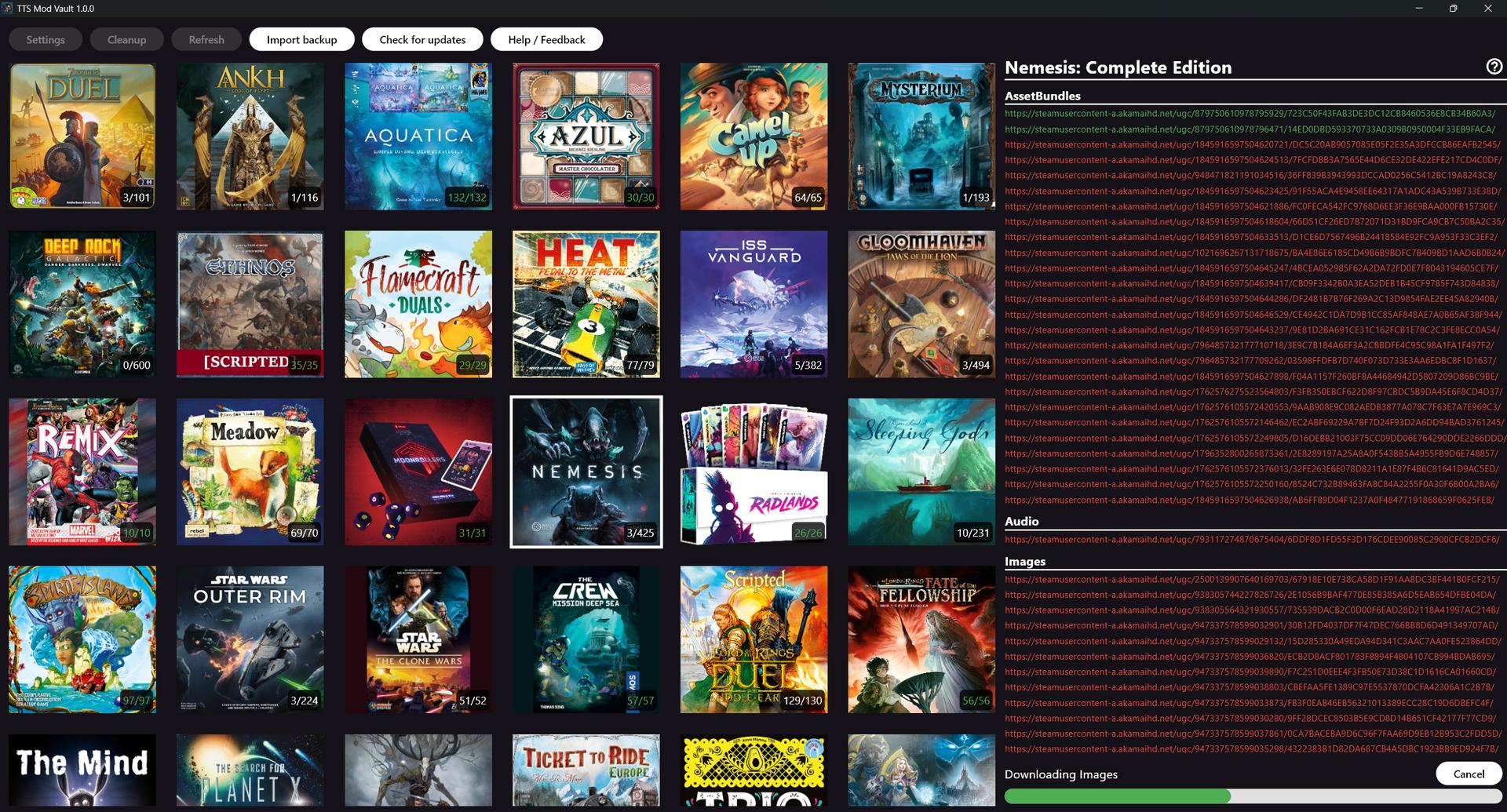The width and height of the screenshot is (1507, 812).
Task: Select The Crew Mission Deep Sea thumbnail
Action: [586, 640]
